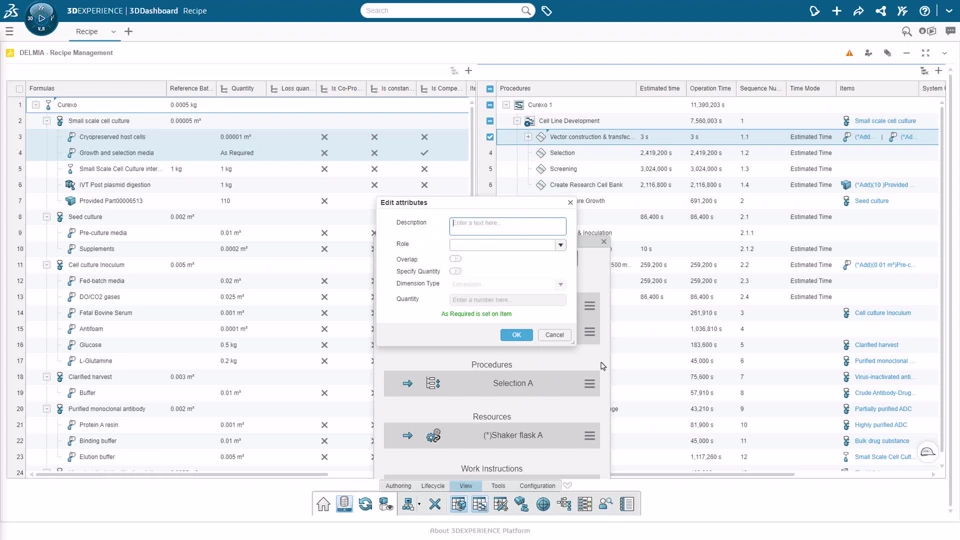The width and height of the screenshot is (960, 540).
Task: Collapse the Cell Line Development node
Action: tap(517, 121)
